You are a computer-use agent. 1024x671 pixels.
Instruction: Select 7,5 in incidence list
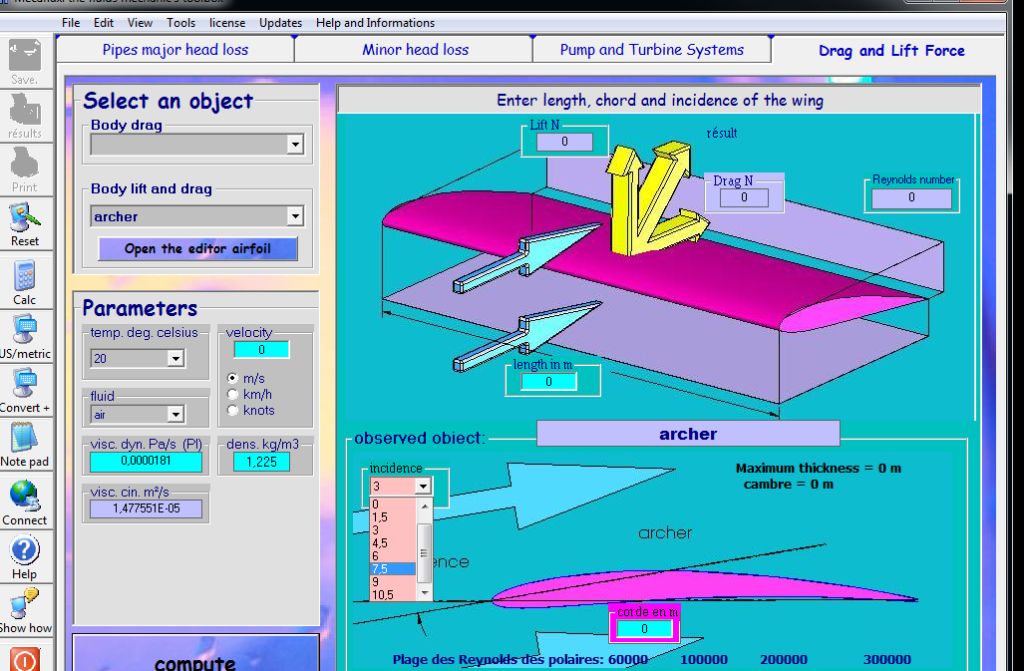point(390,568)
